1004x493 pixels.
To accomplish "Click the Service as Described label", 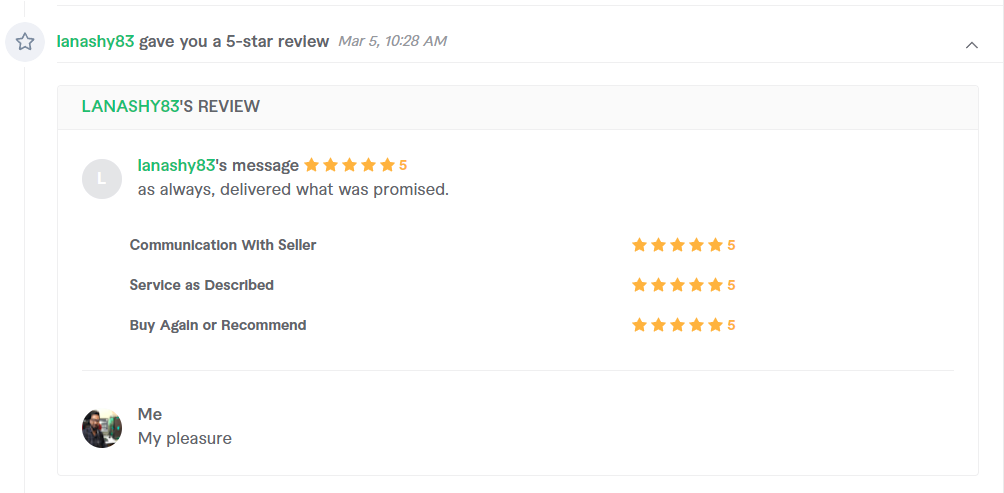I will (202, 285).
